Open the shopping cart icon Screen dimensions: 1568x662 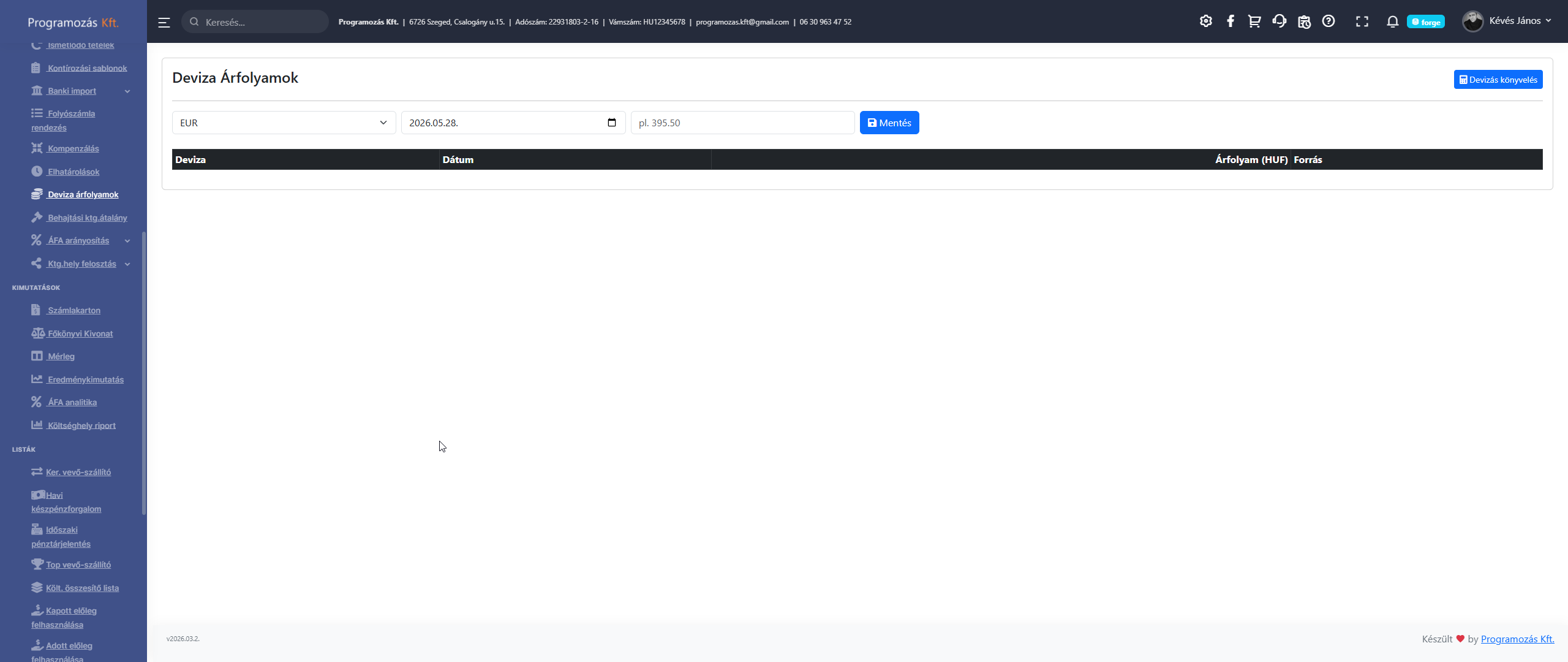(1254, 21)
